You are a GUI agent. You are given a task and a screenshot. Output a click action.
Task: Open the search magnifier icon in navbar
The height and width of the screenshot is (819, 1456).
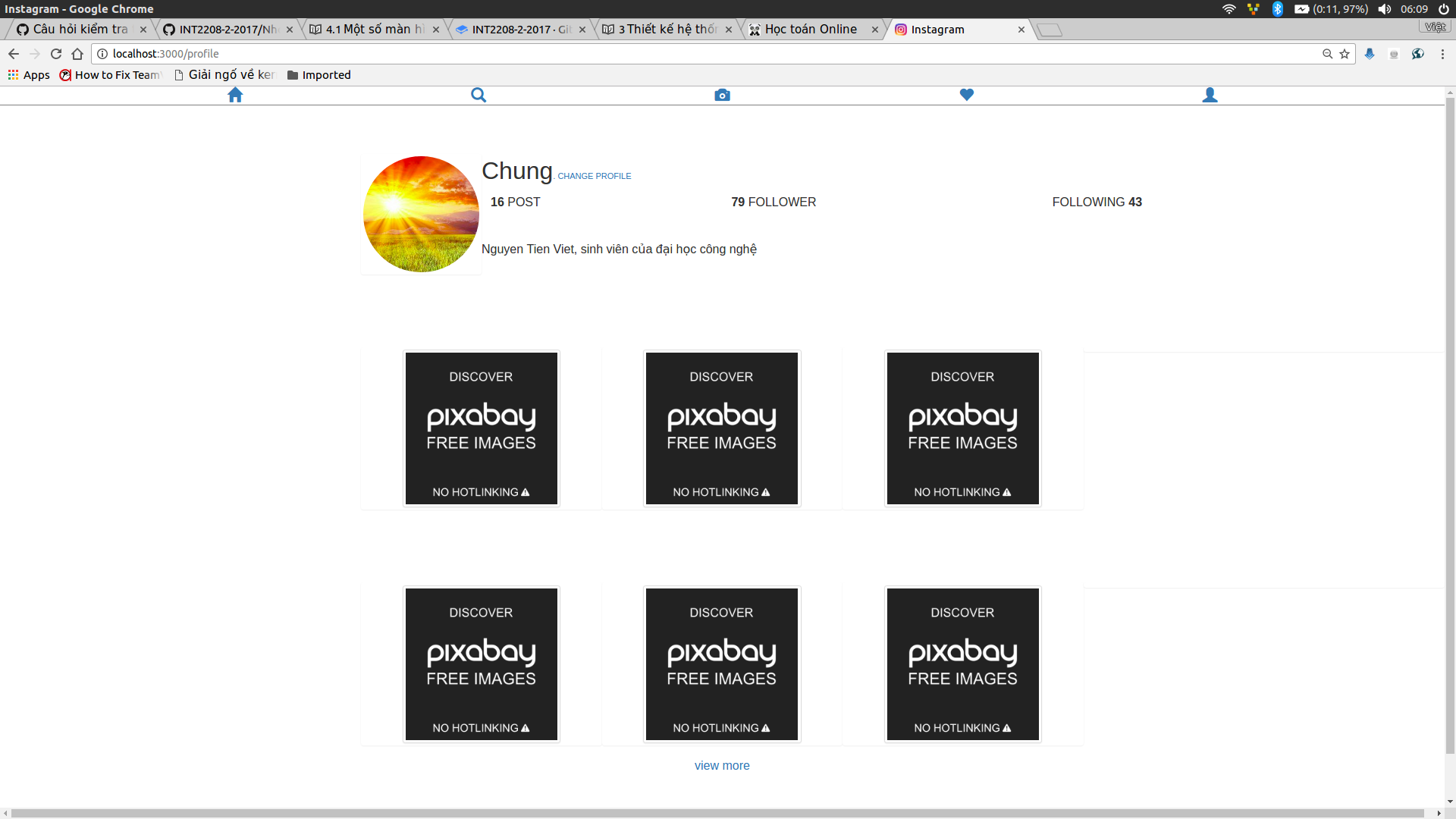479,95
